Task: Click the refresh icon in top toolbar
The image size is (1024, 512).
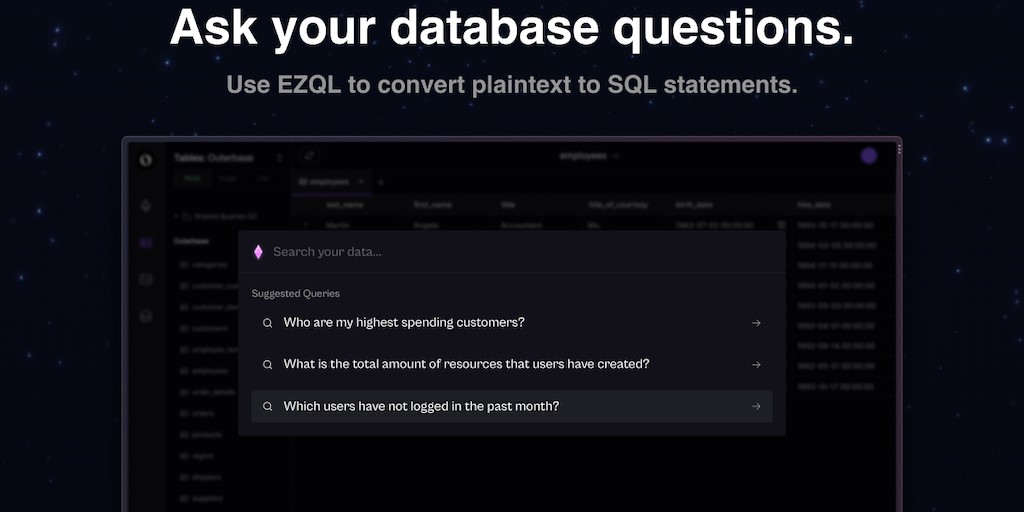Action: tap(309, 156)
